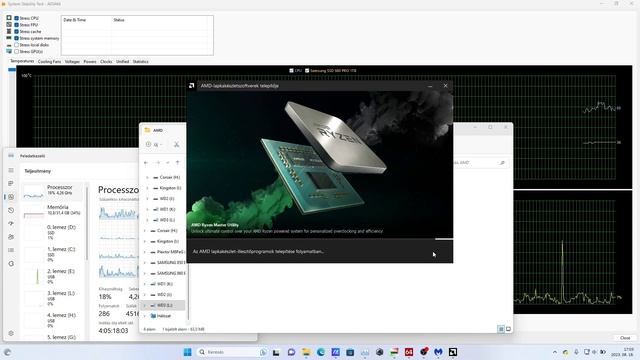
Task: Switch to Voltages tab
Action: tap(72, 62)
